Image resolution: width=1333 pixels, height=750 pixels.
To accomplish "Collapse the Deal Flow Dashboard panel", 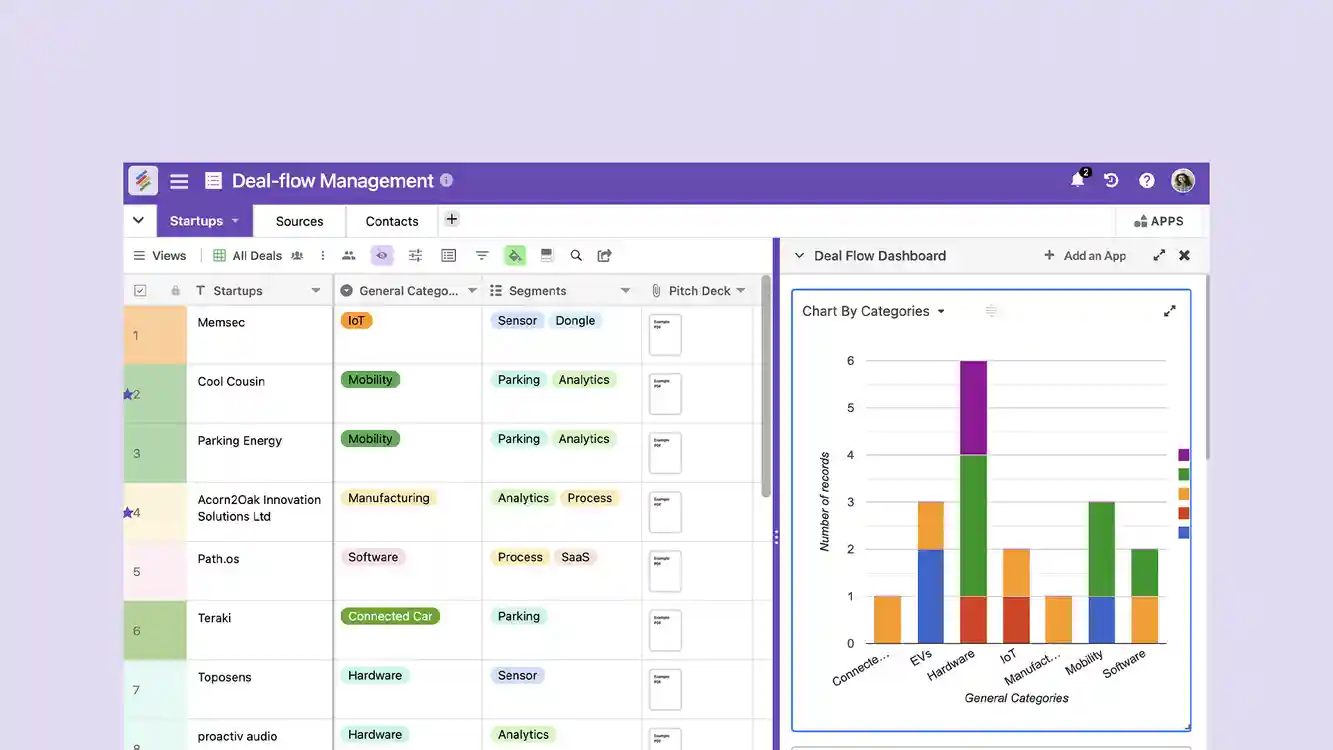I will point(799,255).
